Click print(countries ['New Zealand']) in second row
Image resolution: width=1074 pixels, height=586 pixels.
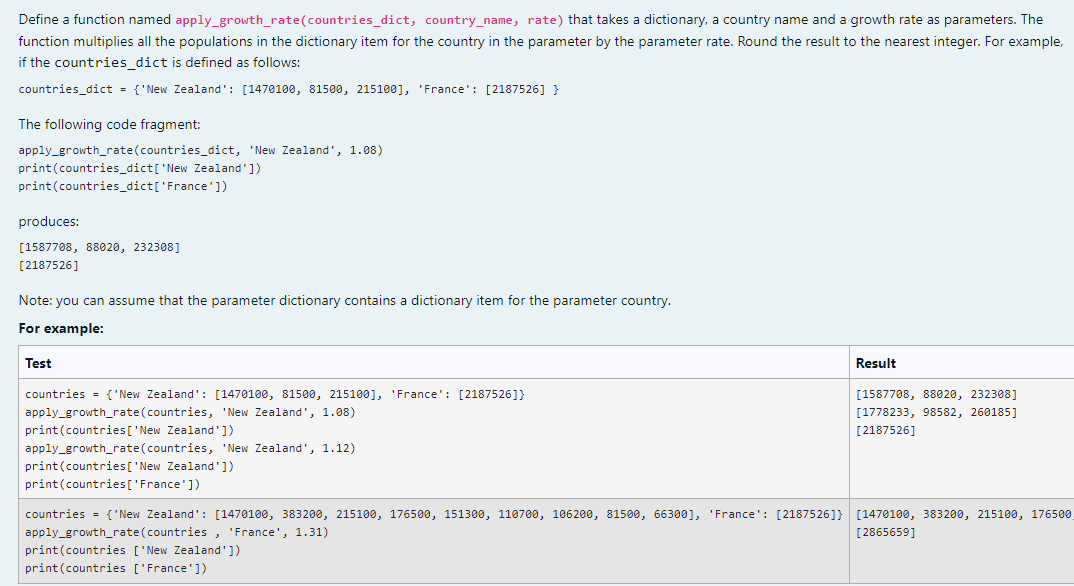(133, 550)
